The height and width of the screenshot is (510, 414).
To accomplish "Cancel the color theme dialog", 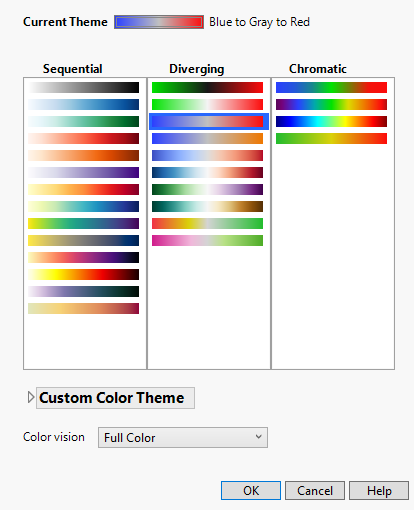I will pyautogui.click(x=315, y=491).
